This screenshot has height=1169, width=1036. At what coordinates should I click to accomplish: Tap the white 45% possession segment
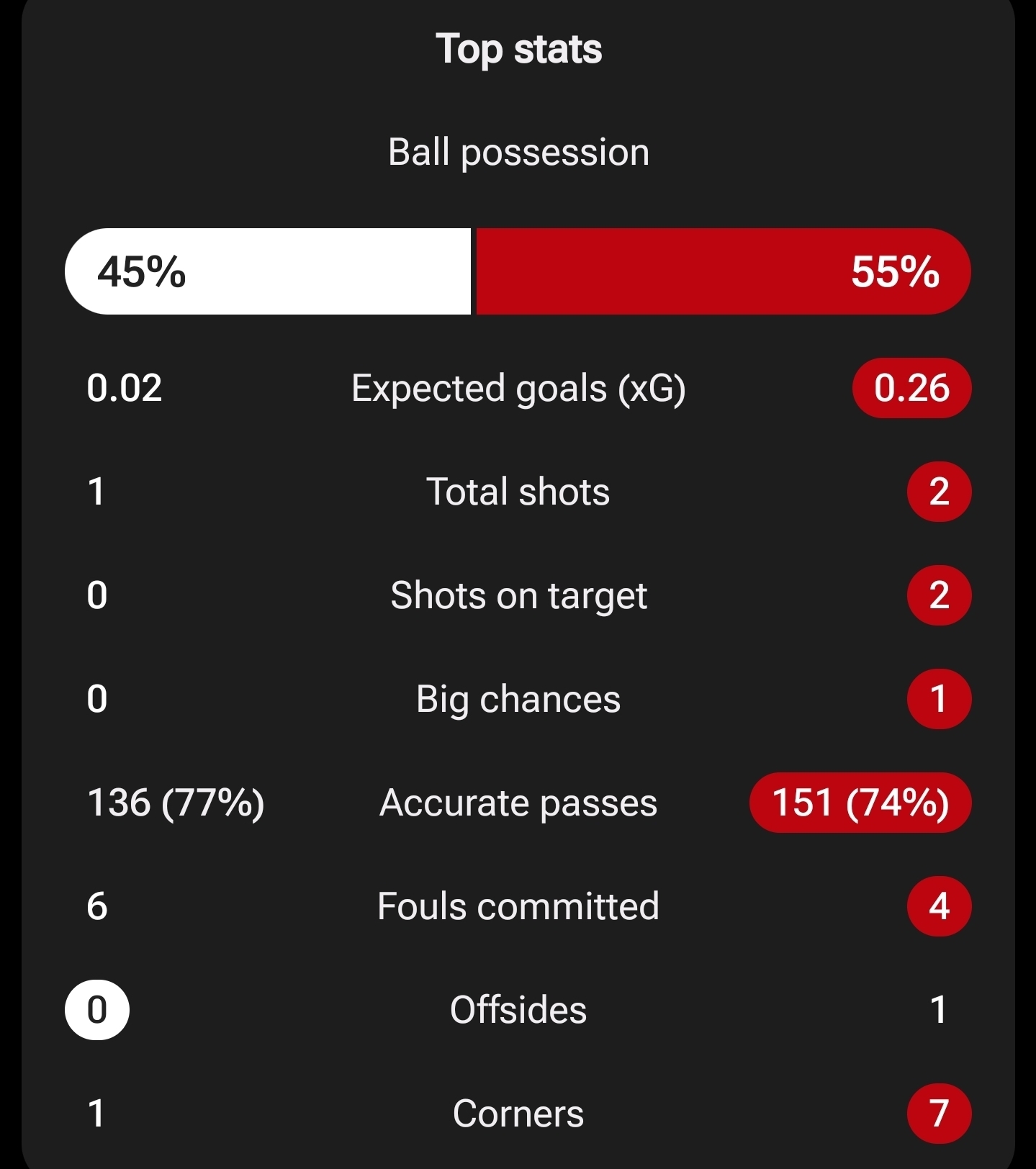268,271
